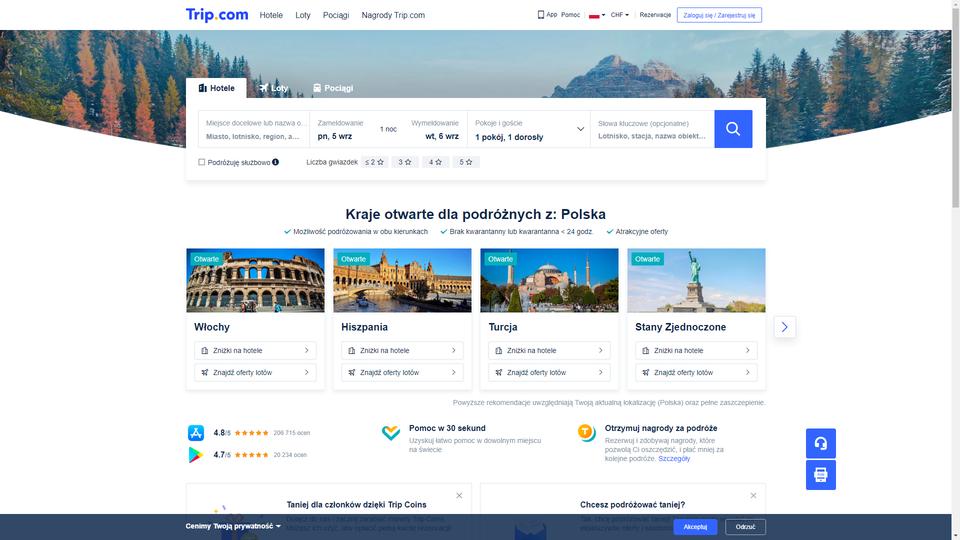Screen dimensions: 960x540
Task: Click the Pomoc link in the header
Action: 570,15
